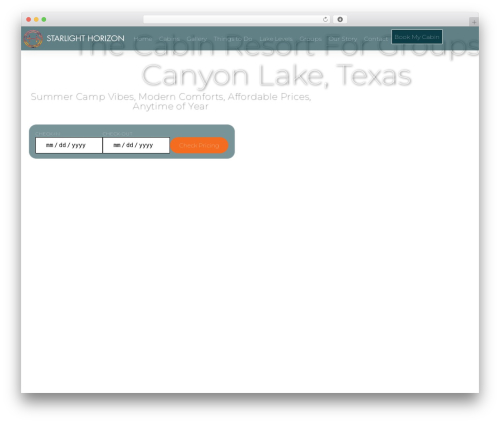
Task: Click the STARLIGHT HORIZON site title
Action: click(x=85, y=39)
